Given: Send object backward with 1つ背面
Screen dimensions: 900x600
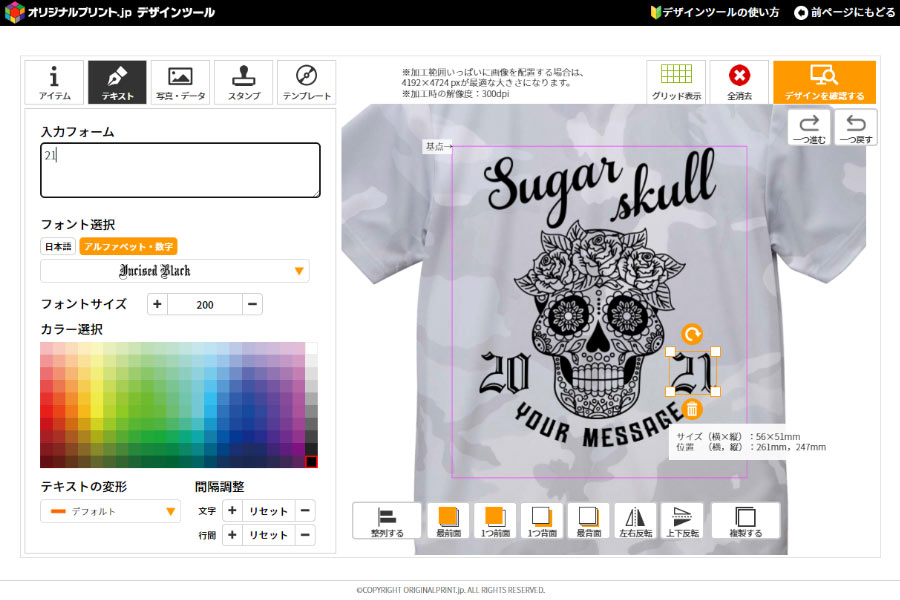Looking at the screenshot, I should (x=542, y=521).
